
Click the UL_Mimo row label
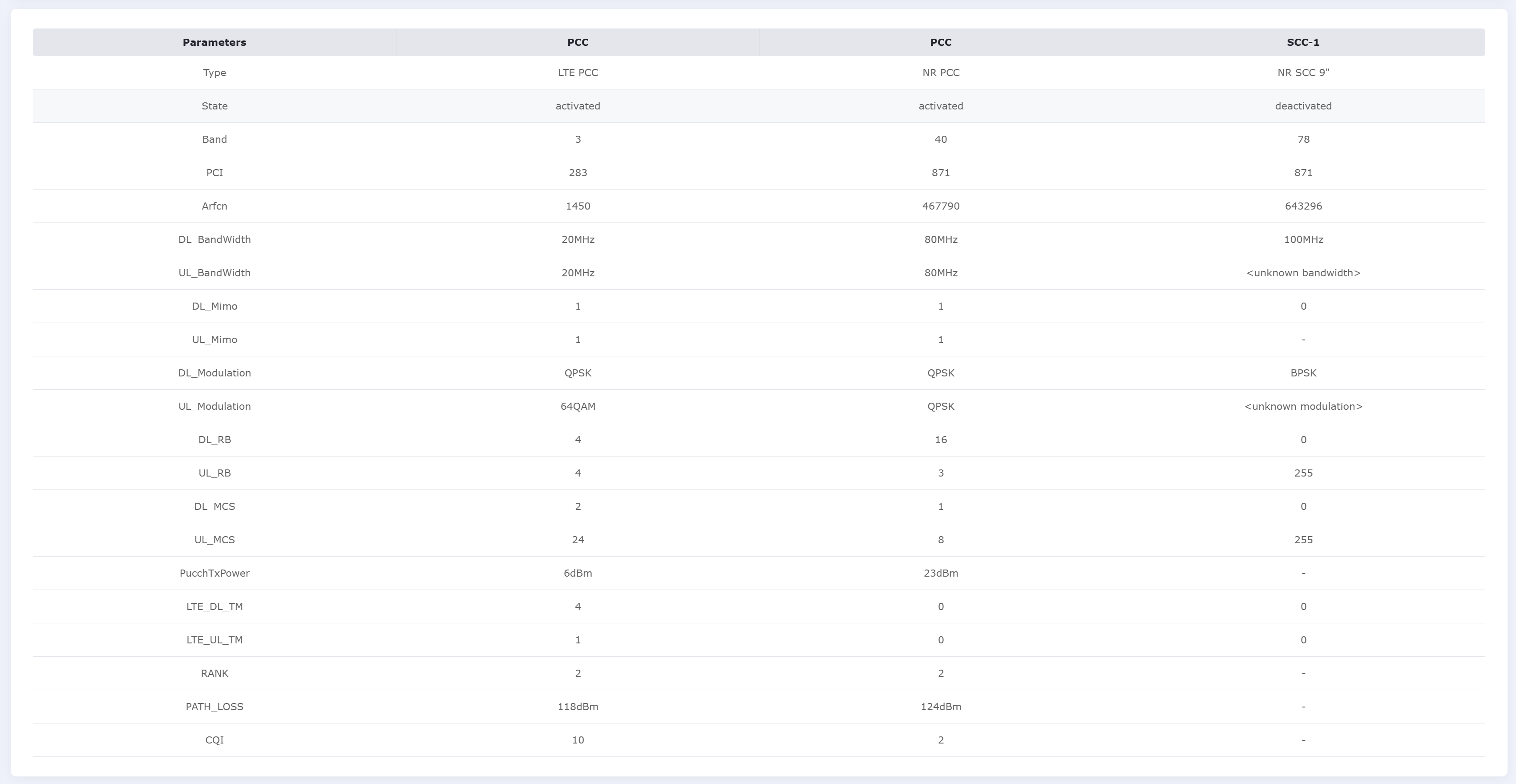click(x=214, y=339)
